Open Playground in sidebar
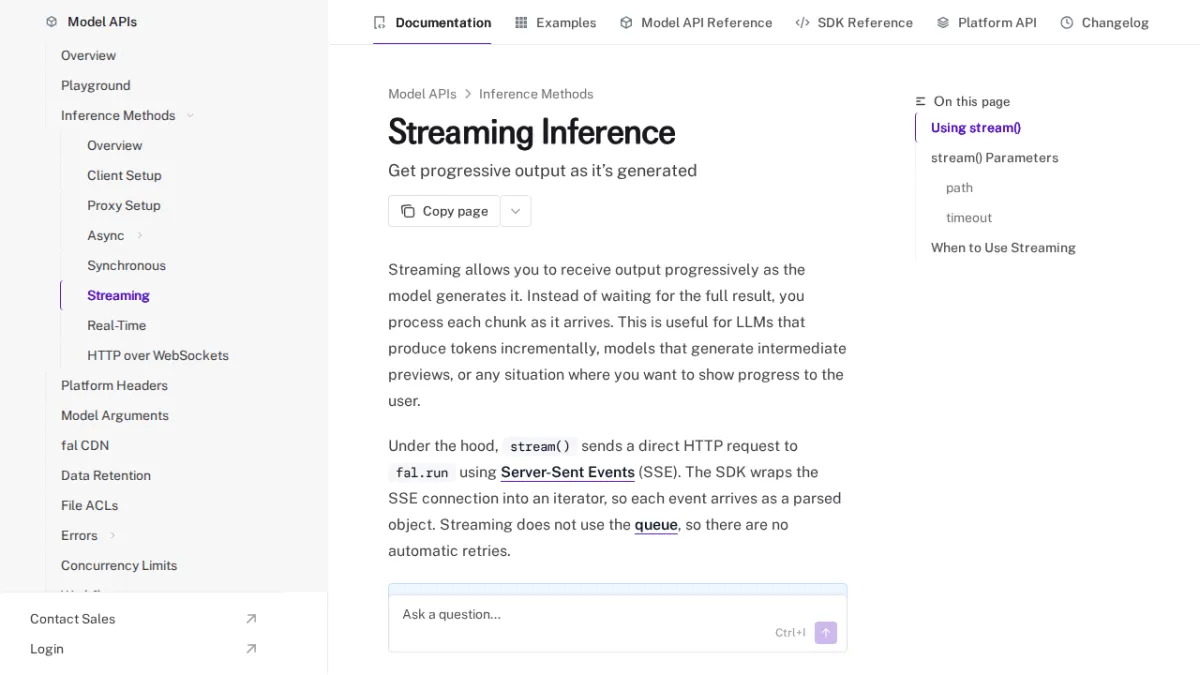 [96, 85]
